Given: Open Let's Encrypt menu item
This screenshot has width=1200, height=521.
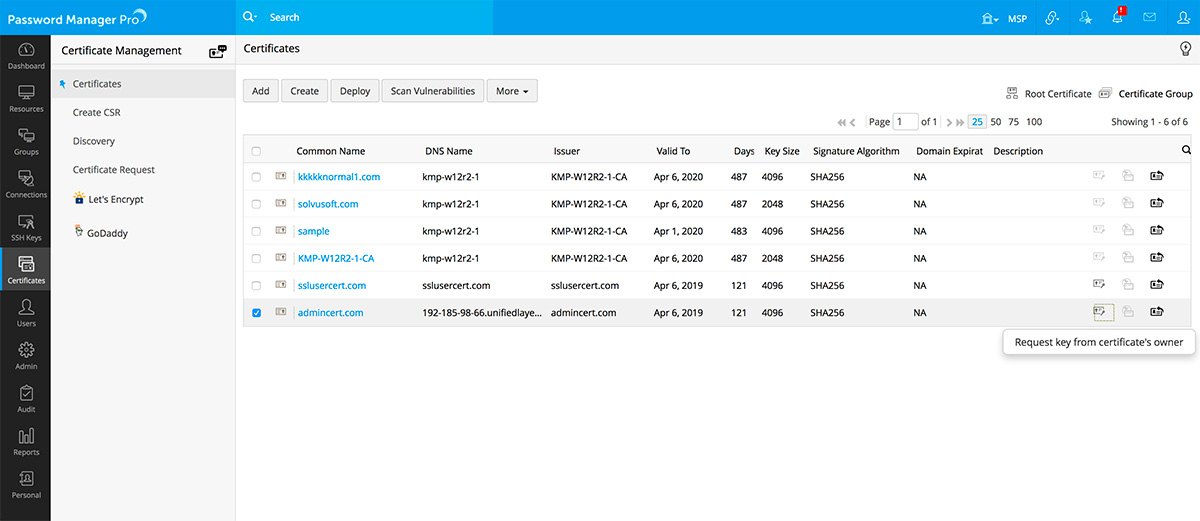Looking at the screenshot, I should point(115,200).
